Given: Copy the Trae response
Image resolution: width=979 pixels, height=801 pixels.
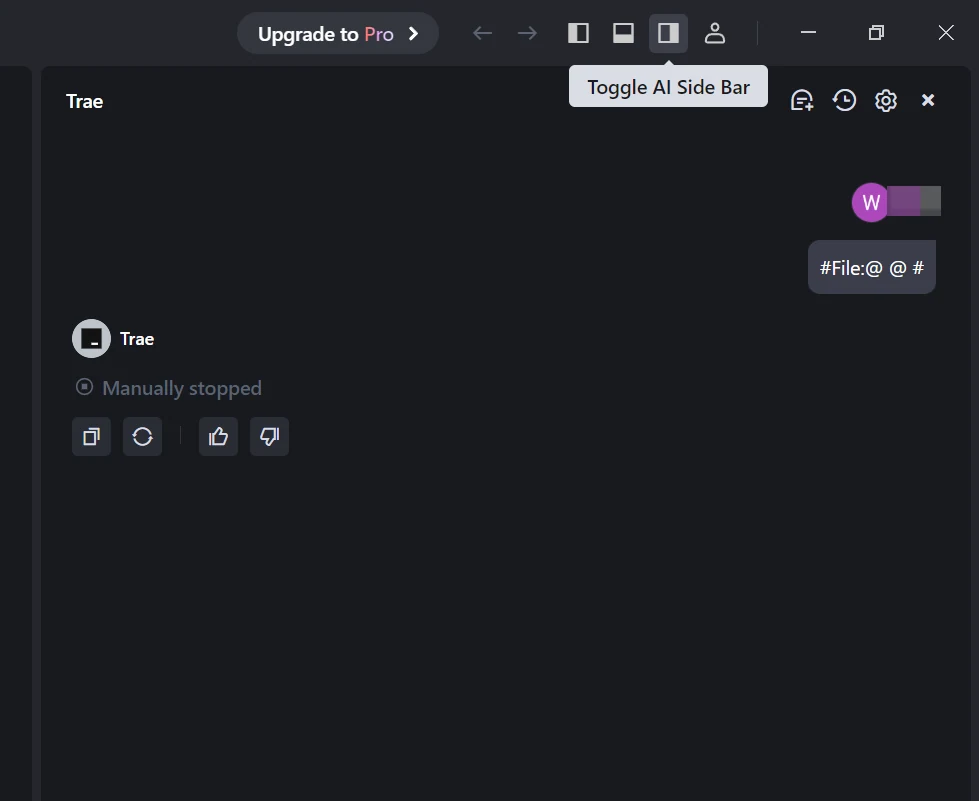Looking at the screenshot, I should [91, 436].
